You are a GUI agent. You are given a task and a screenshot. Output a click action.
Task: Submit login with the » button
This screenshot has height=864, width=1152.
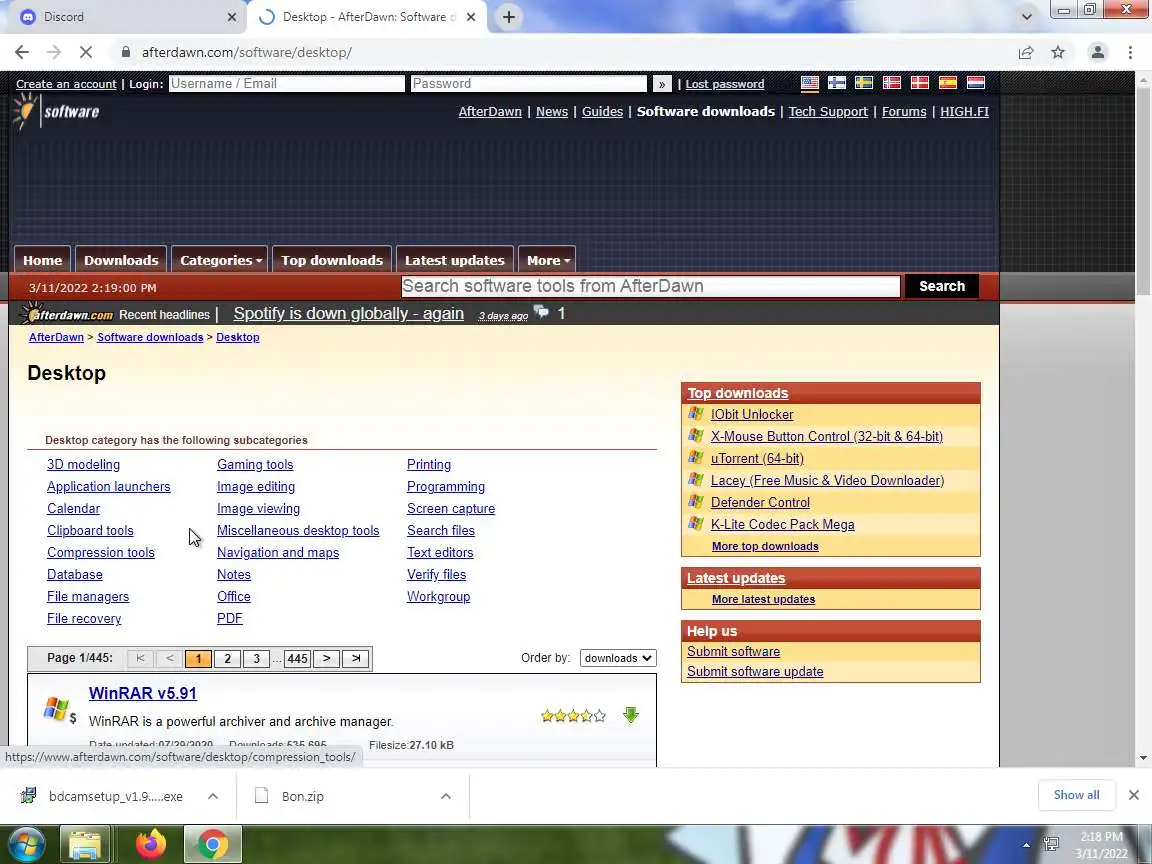(662, 84)
